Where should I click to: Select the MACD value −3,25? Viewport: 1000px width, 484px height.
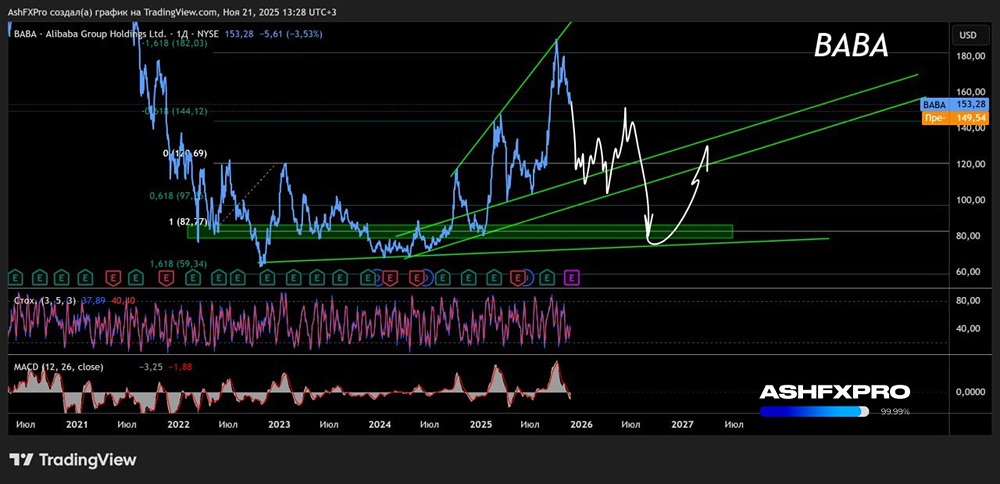pyautogui.click(x=149, y=367)
